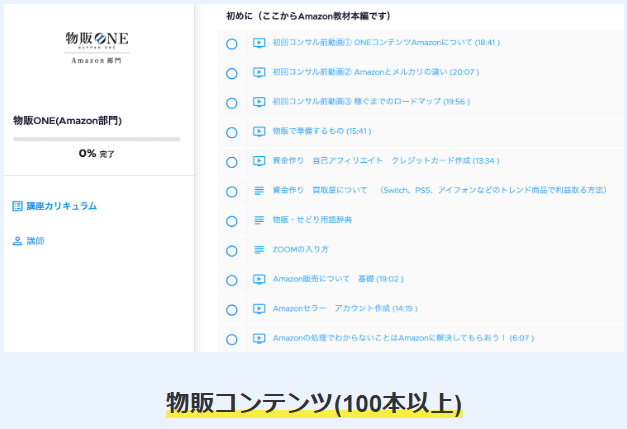Click video icon for Amazon販売について 基礎
Viewport: 627px width, 429px height.
[x=259, y=279]
